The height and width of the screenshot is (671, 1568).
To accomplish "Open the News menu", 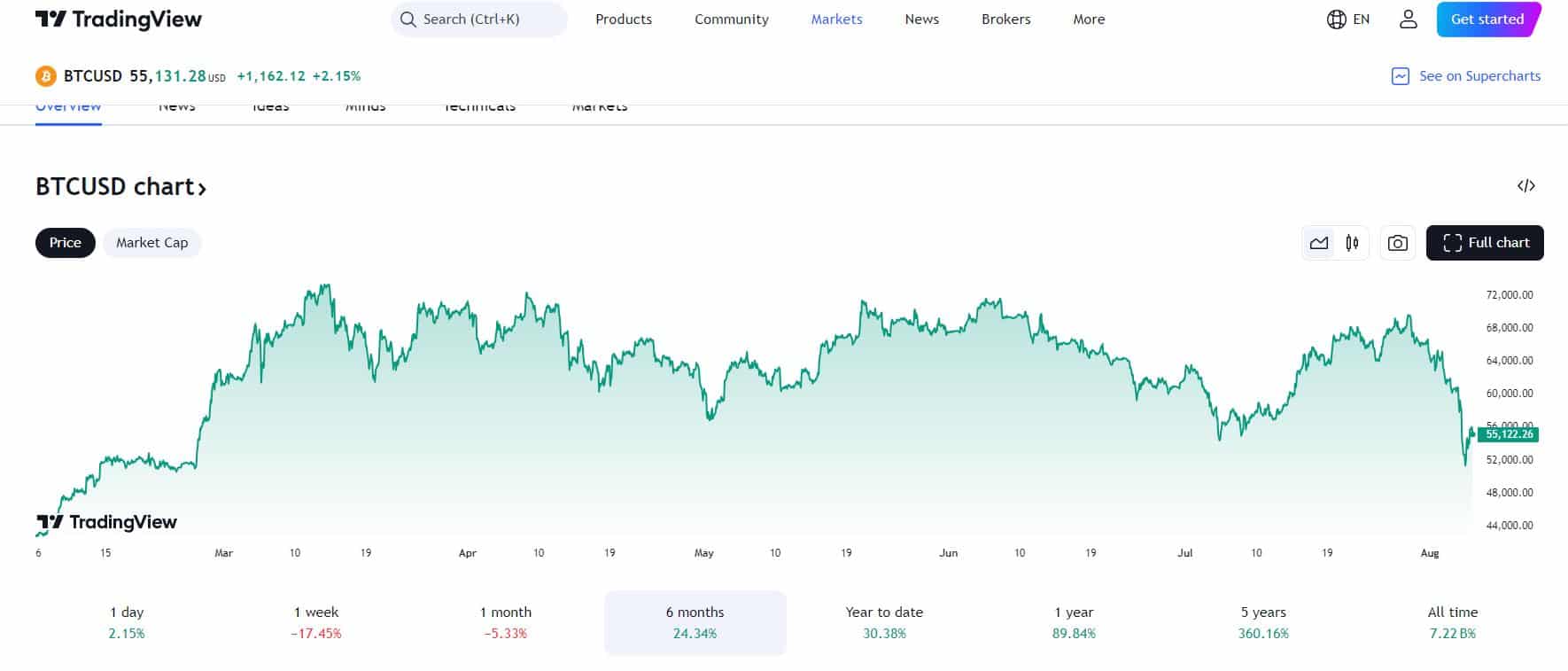I will pyautogui.click(x=921, y=20).
